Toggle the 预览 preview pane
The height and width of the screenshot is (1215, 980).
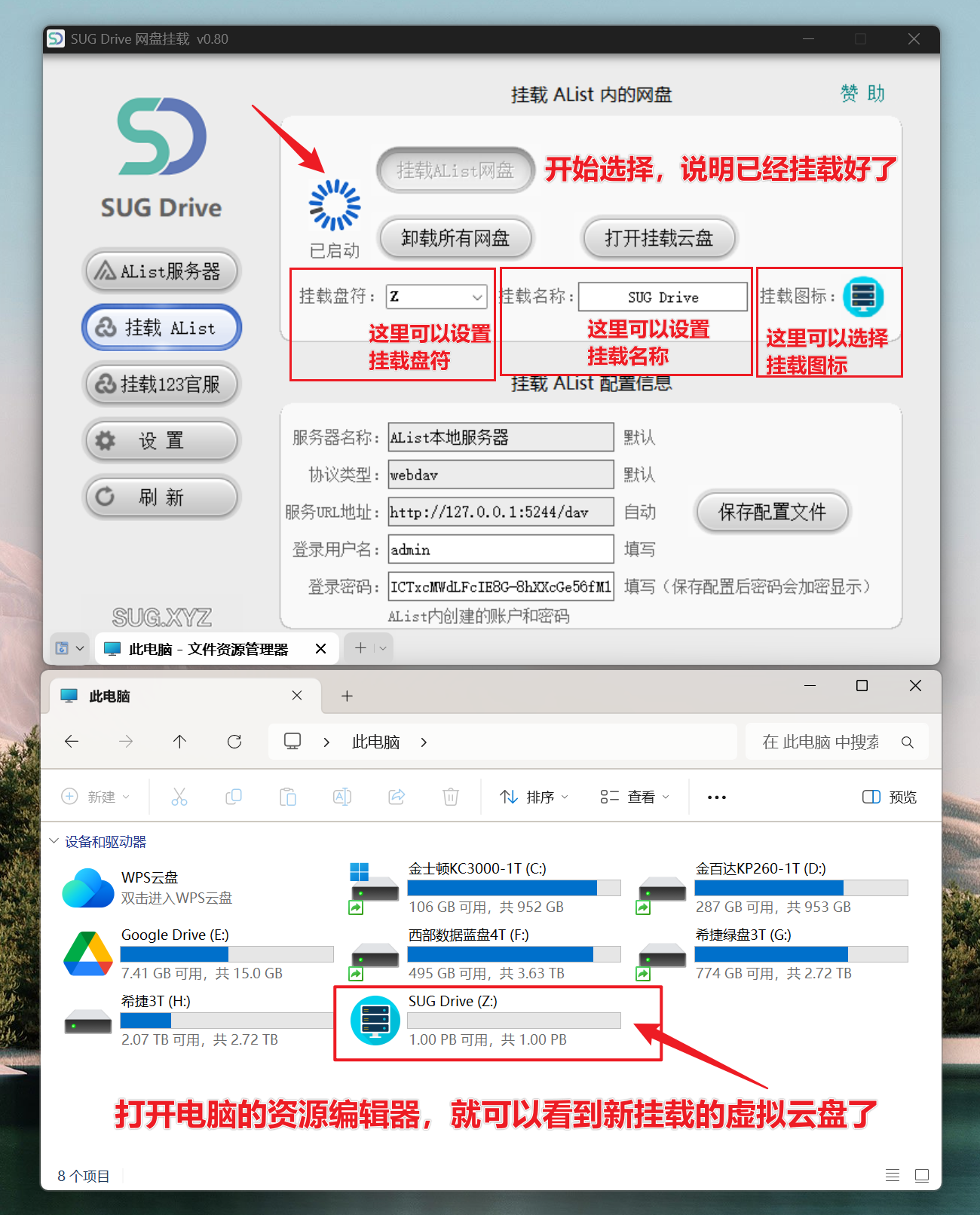[889, 797]
